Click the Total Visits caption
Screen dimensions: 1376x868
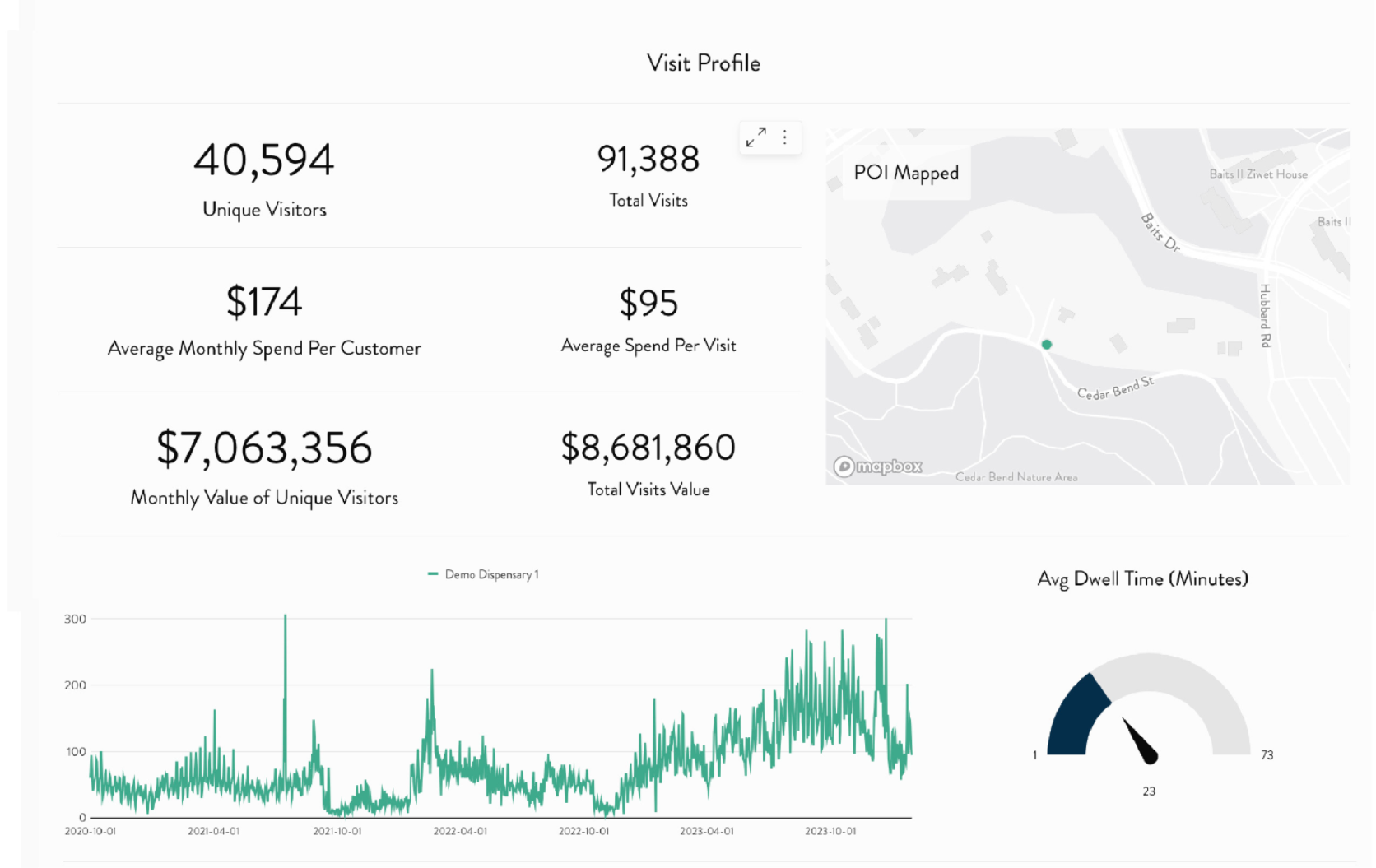tap(648, 200)
